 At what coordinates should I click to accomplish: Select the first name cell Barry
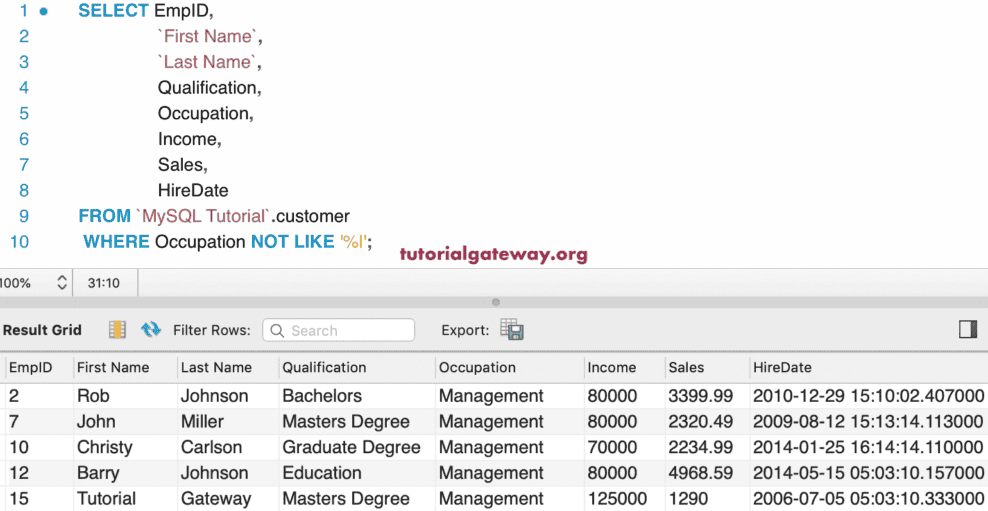(98, 473)
